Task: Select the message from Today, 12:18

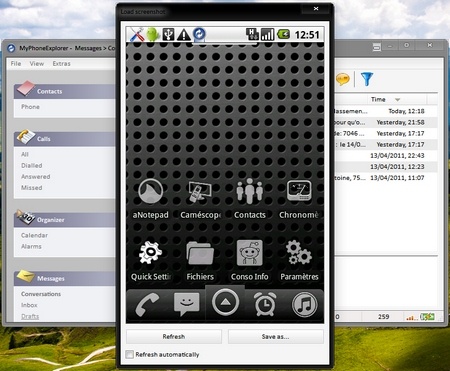Action: pos(386,111)
